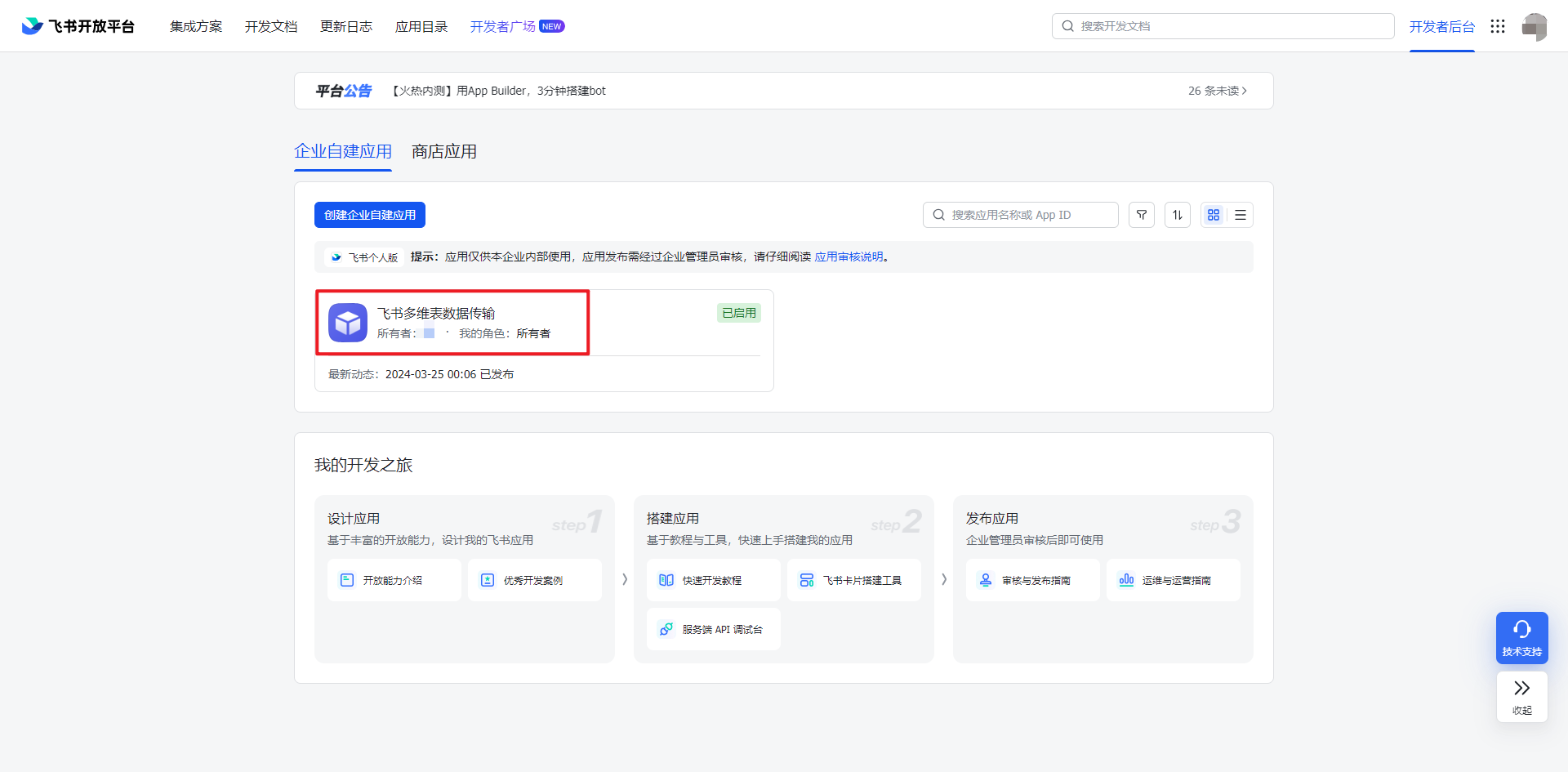1568x772 pixels.
Task: Open 应用目录 menu
Action: pyautogui.click(x=421, y=26)
